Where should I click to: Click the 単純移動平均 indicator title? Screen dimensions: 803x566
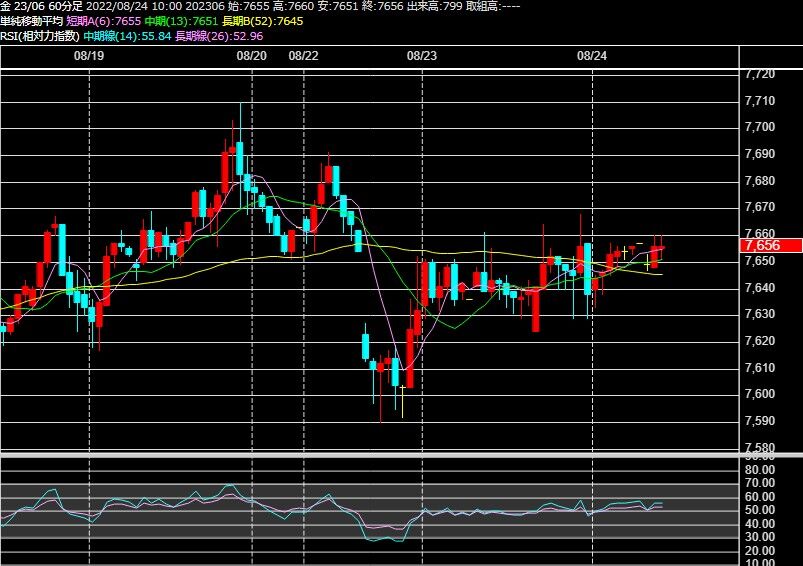tap(31, 21)
